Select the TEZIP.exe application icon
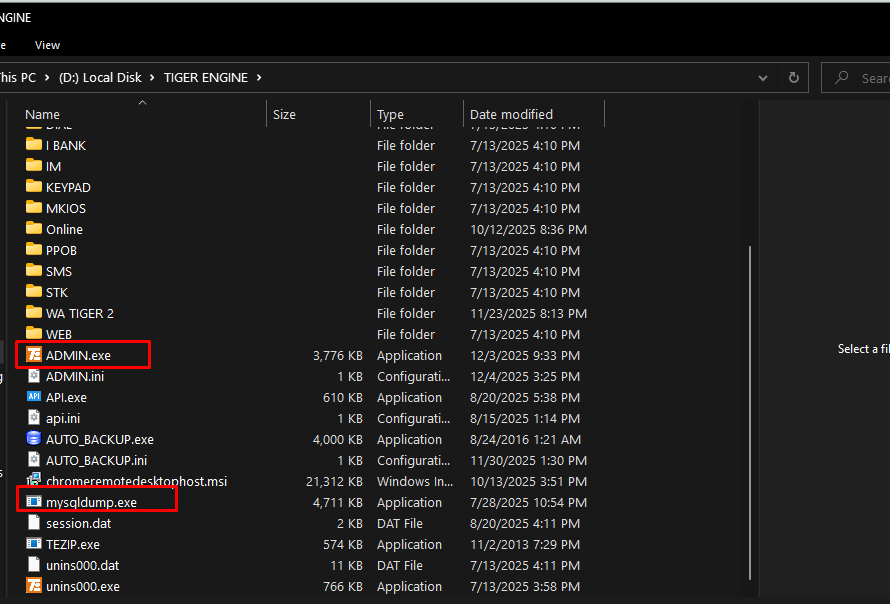890x604 pixels. click(x=34, y=544)
